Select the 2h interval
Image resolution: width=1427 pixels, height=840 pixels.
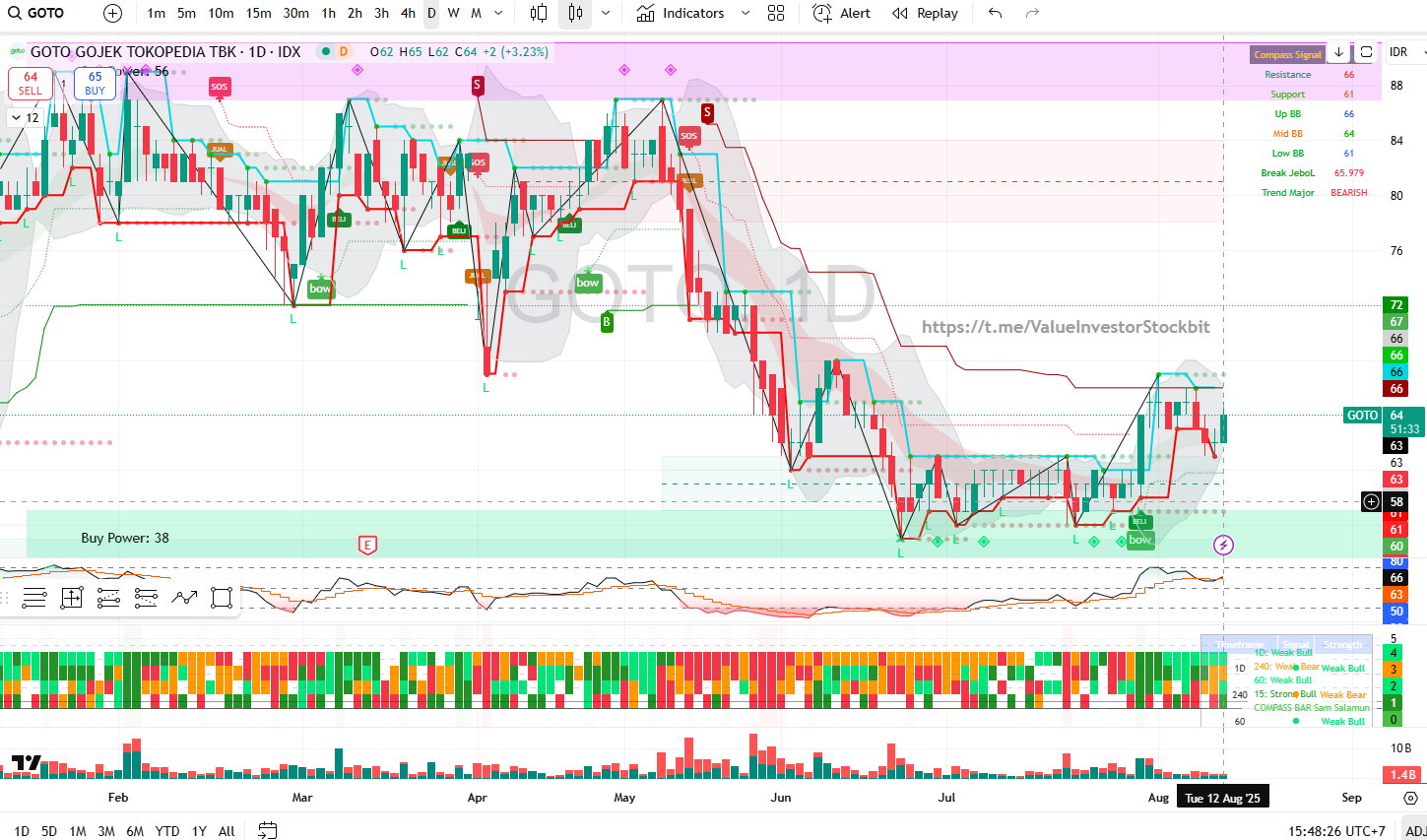point(356,13)
